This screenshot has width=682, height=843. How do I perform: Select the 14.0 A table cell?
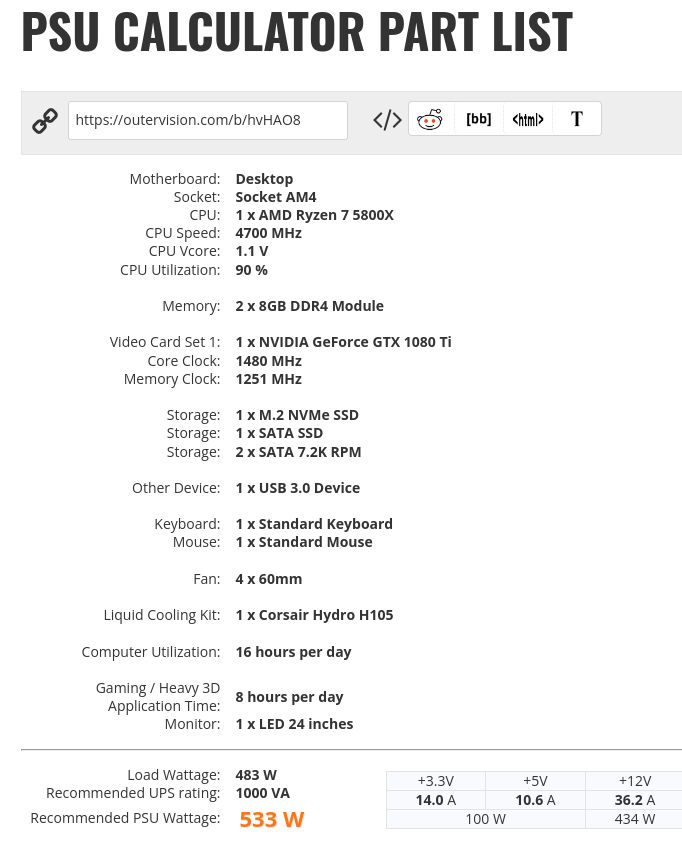(436, 800)
